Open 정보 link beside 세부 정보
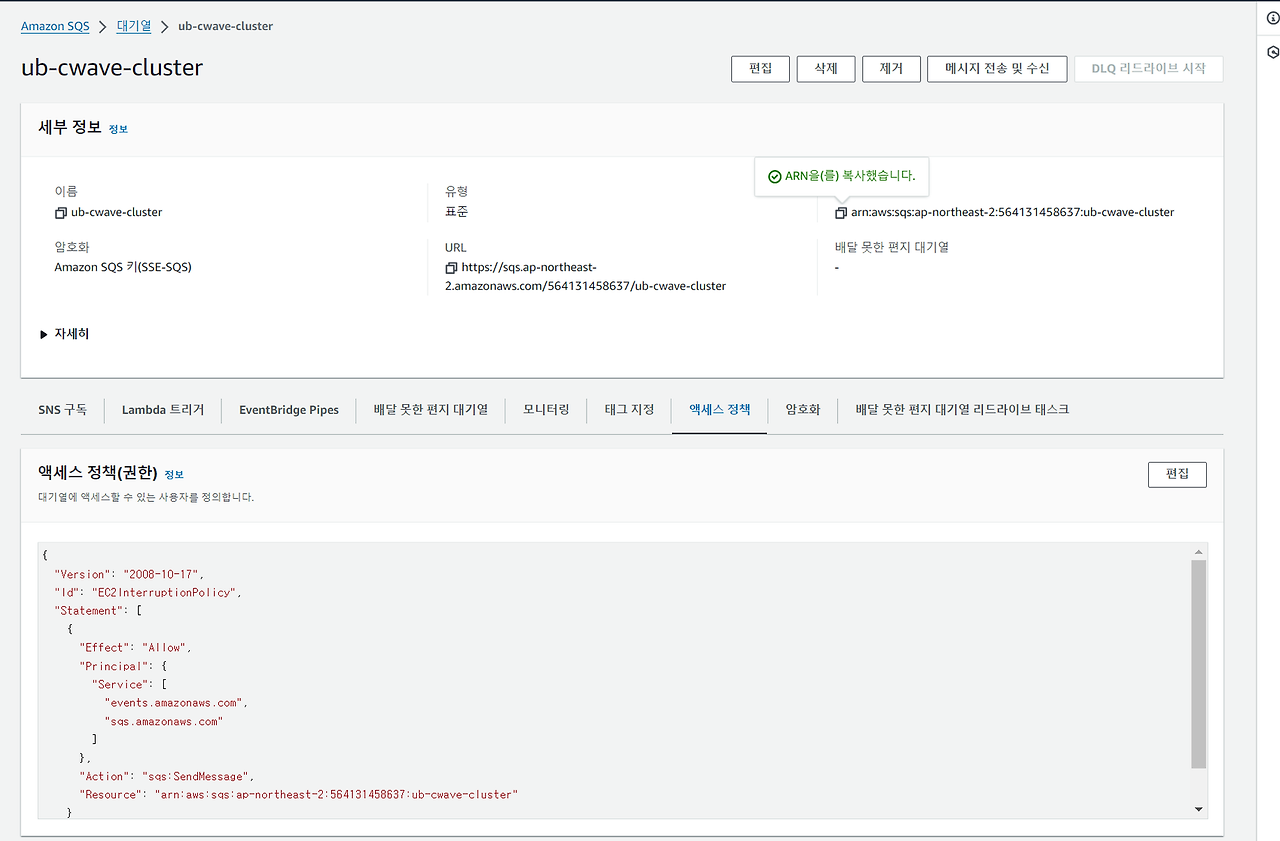This screenshot has width=1280, height=841. click(x=118, y=129)
